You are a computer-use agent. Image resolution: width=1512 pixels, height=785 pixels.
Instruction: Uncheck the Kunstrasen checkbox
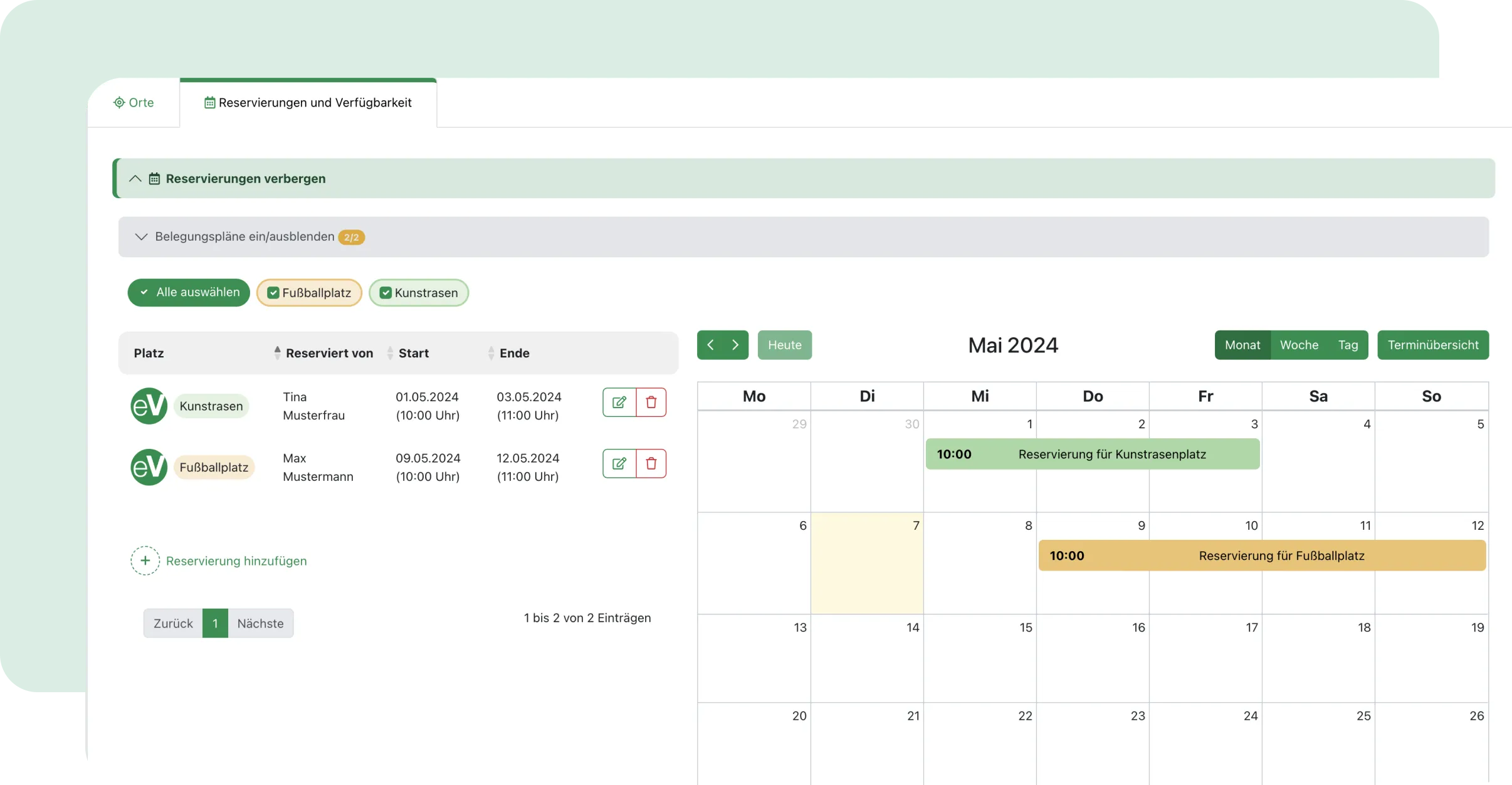tap(386, 293)
